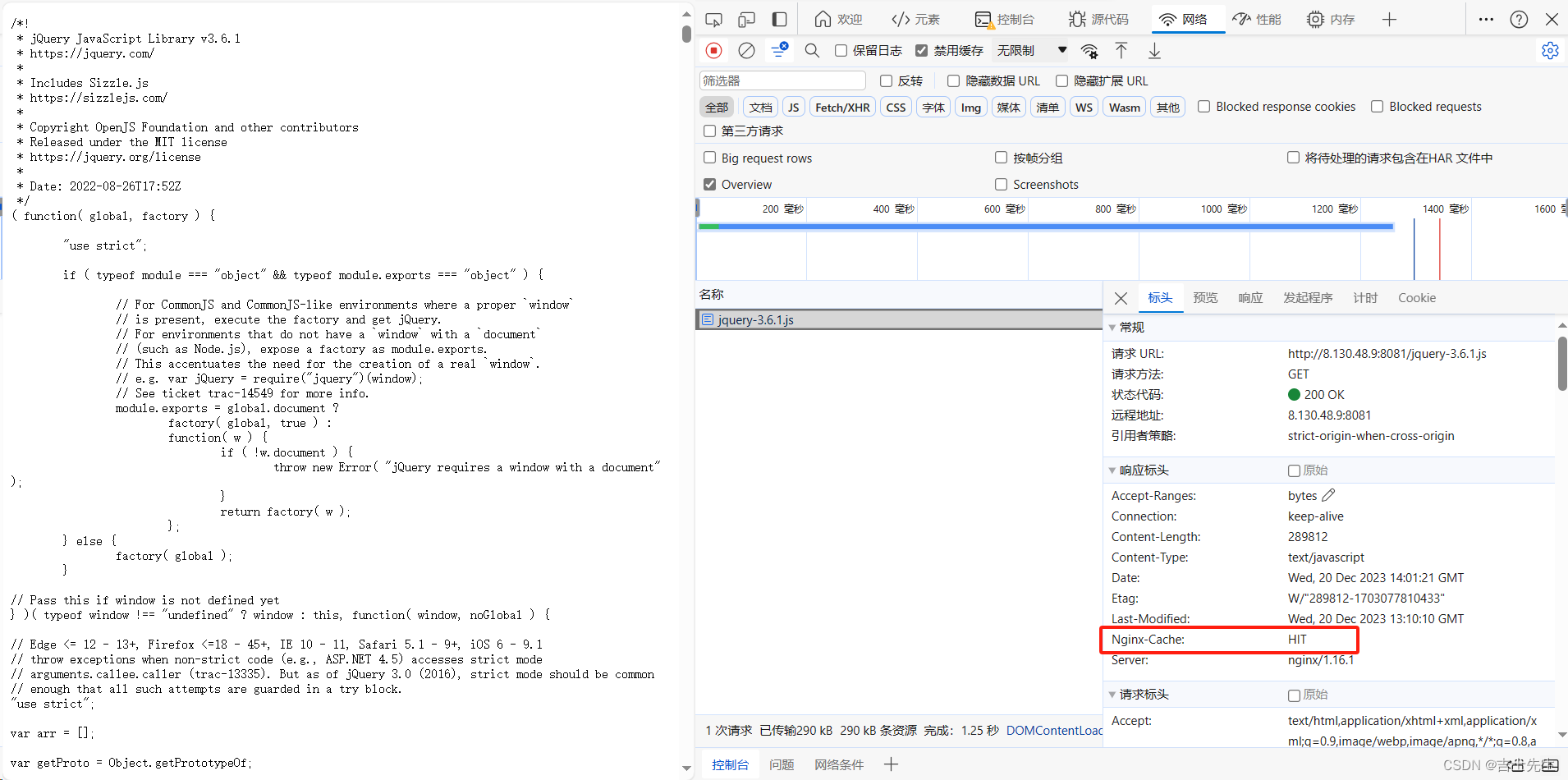Open the Memory (内存) tab
The image size is (1568, 780).
coord(1331,19)
